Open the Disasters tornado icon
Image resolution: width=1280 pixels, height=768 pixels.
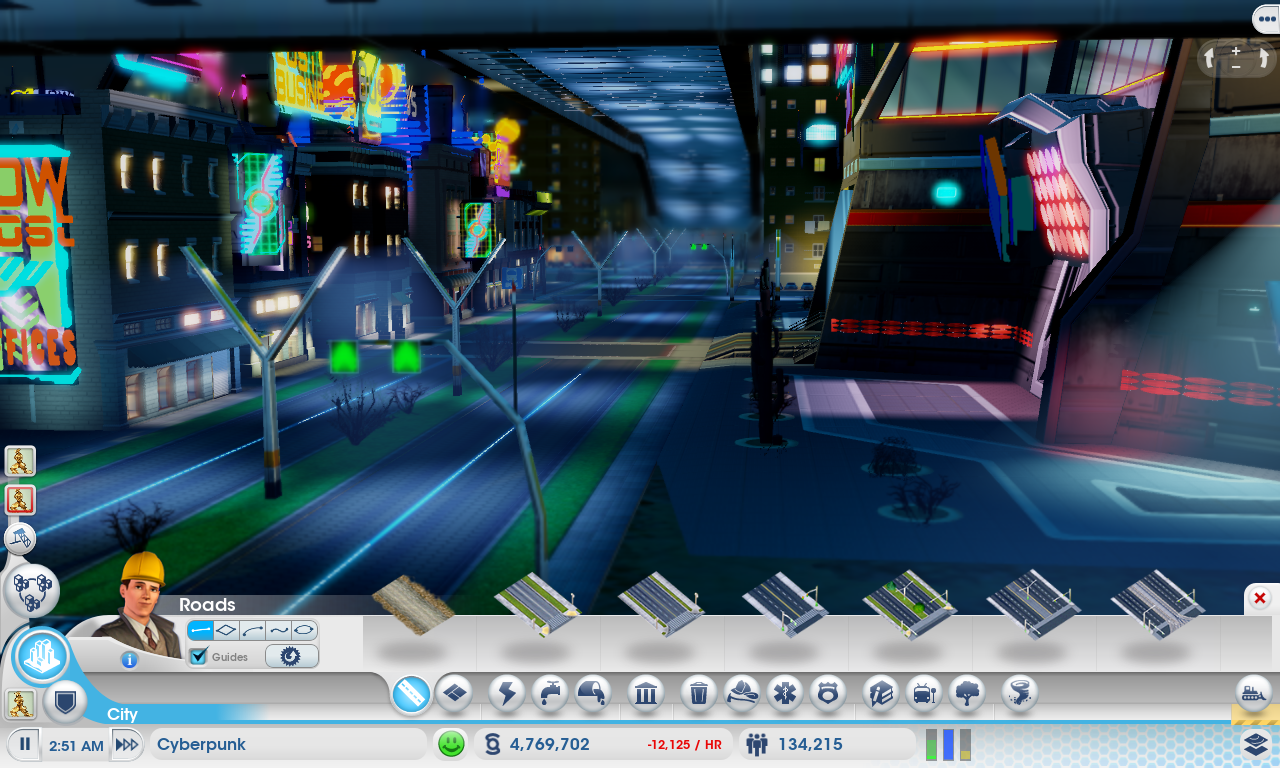(1019, 693)
